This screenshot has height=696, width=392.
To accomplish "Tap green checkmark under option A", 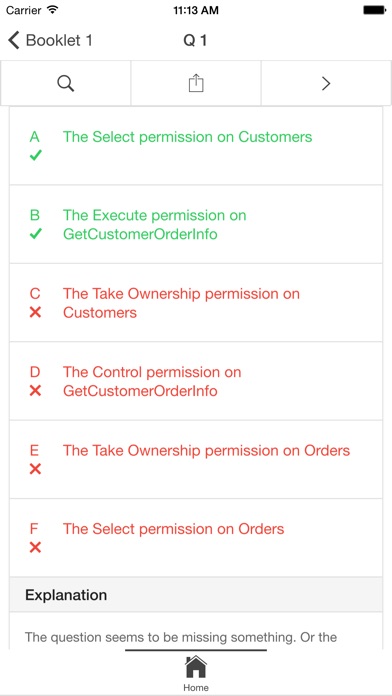I will point(35,155).
